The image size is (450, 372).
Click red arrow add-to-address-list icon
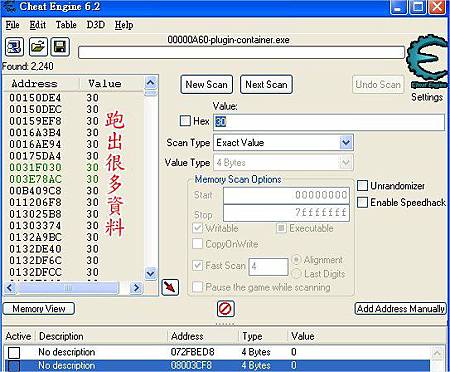coord(170,287)
